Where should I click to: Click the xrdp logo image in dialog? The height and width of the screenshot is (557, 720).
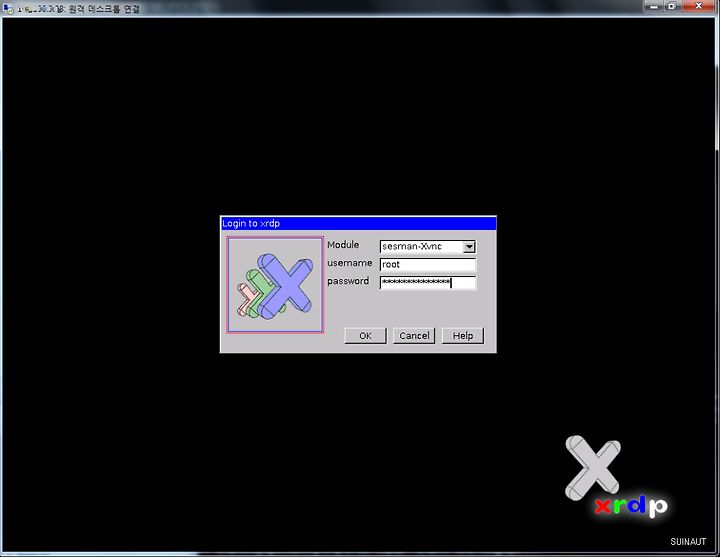pyautogui.click(x=275, y=285)
